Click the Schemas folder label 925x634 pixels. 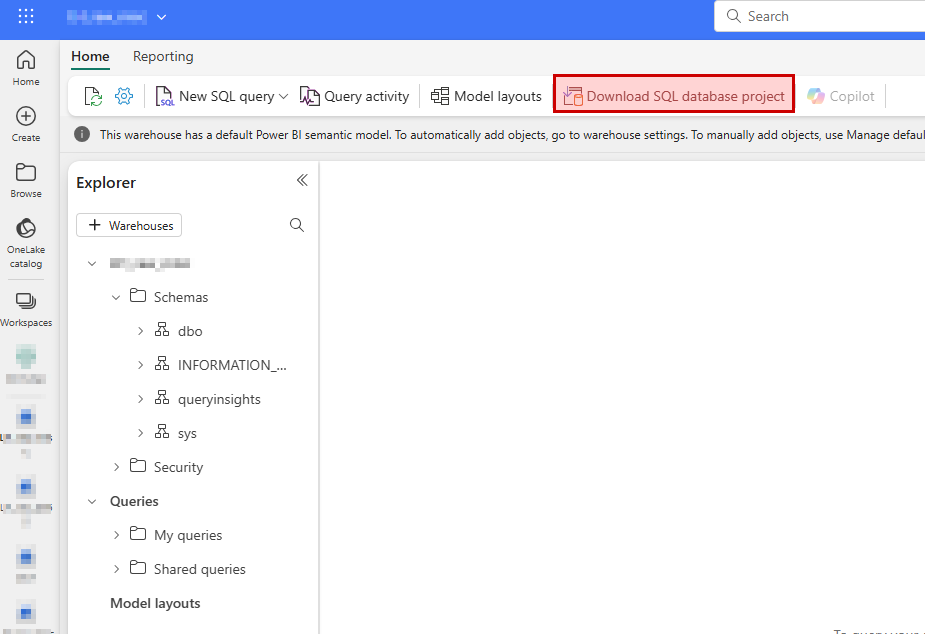[x=181, y=297]
